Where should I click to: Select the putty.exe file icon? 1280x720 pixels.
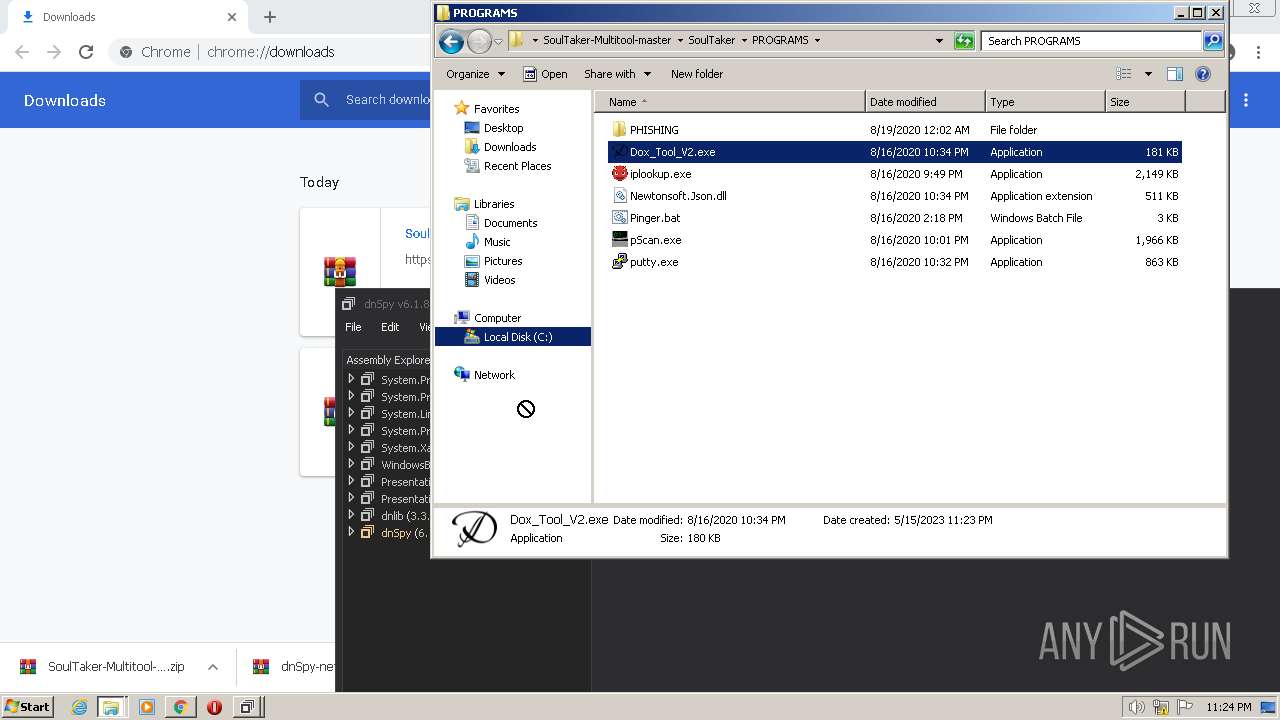(x=620, y=262)
